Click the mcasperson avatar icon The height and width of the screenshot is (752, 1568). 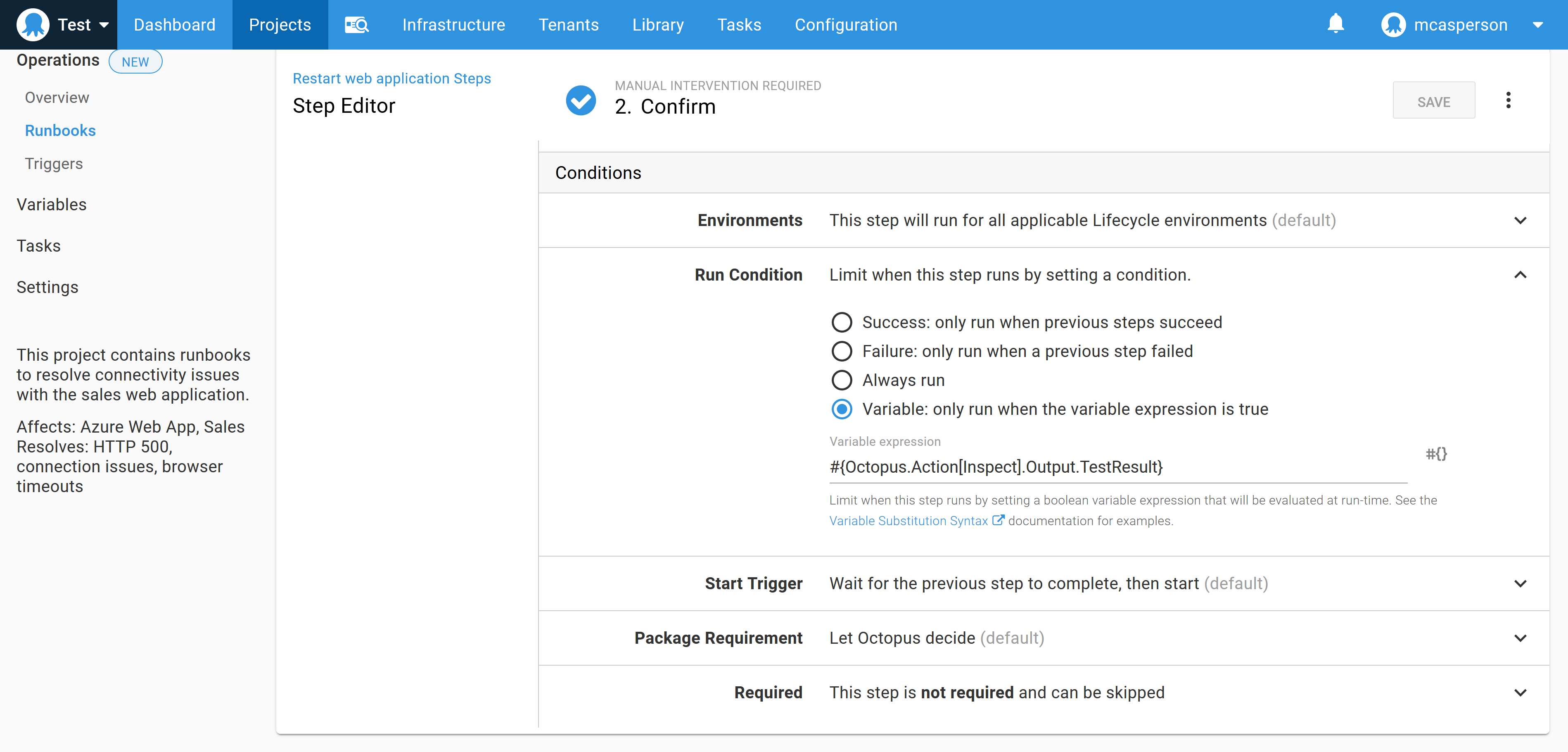(1394, 24)
